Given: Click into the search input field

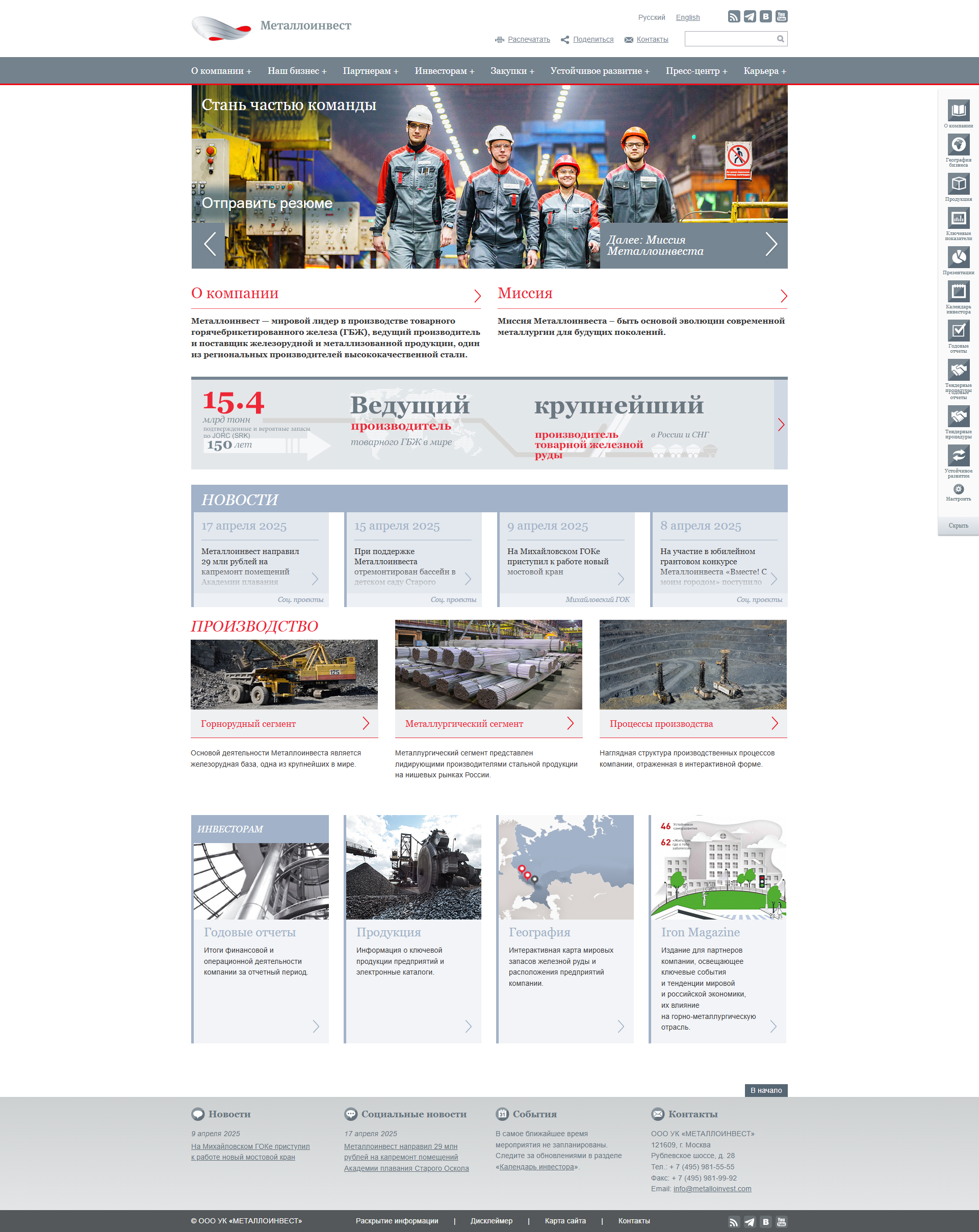Looking at the screenshot, I should coord(729,39).
